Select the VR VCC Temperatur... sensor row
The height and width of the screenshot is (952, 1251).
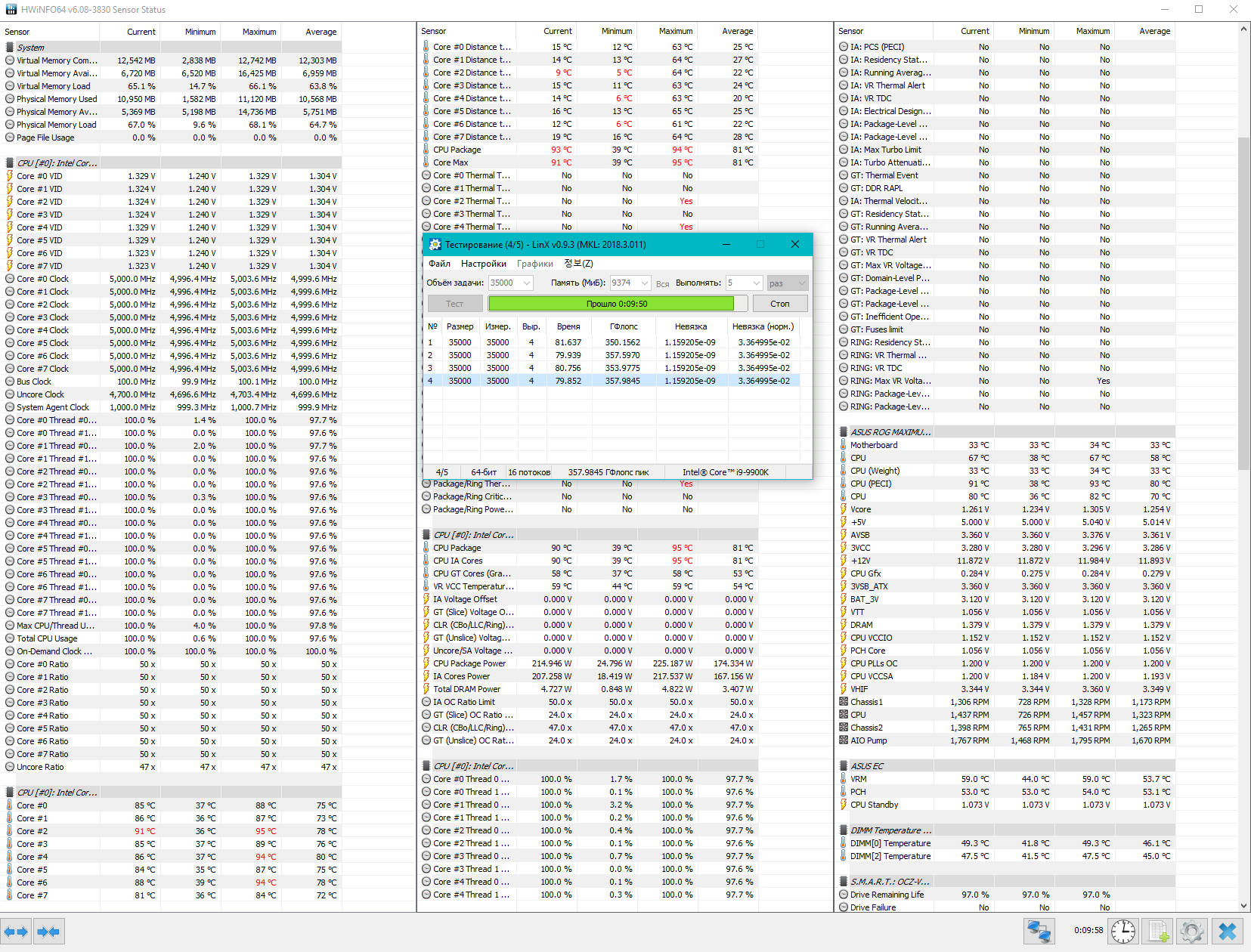588,586
